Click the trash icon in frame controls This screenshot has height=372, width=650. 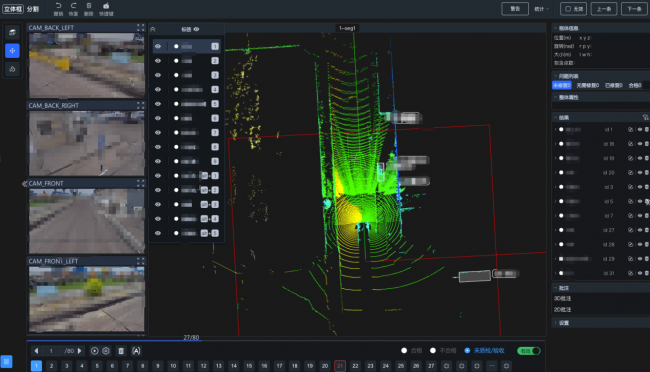point(121,351)
